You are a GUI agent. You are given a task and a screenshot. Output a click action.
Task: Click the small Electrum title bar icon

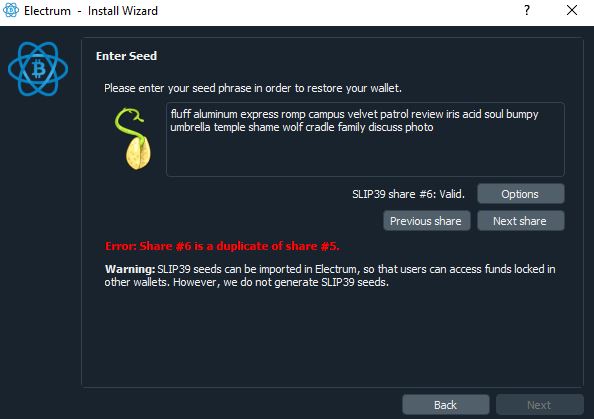(11, 10)
